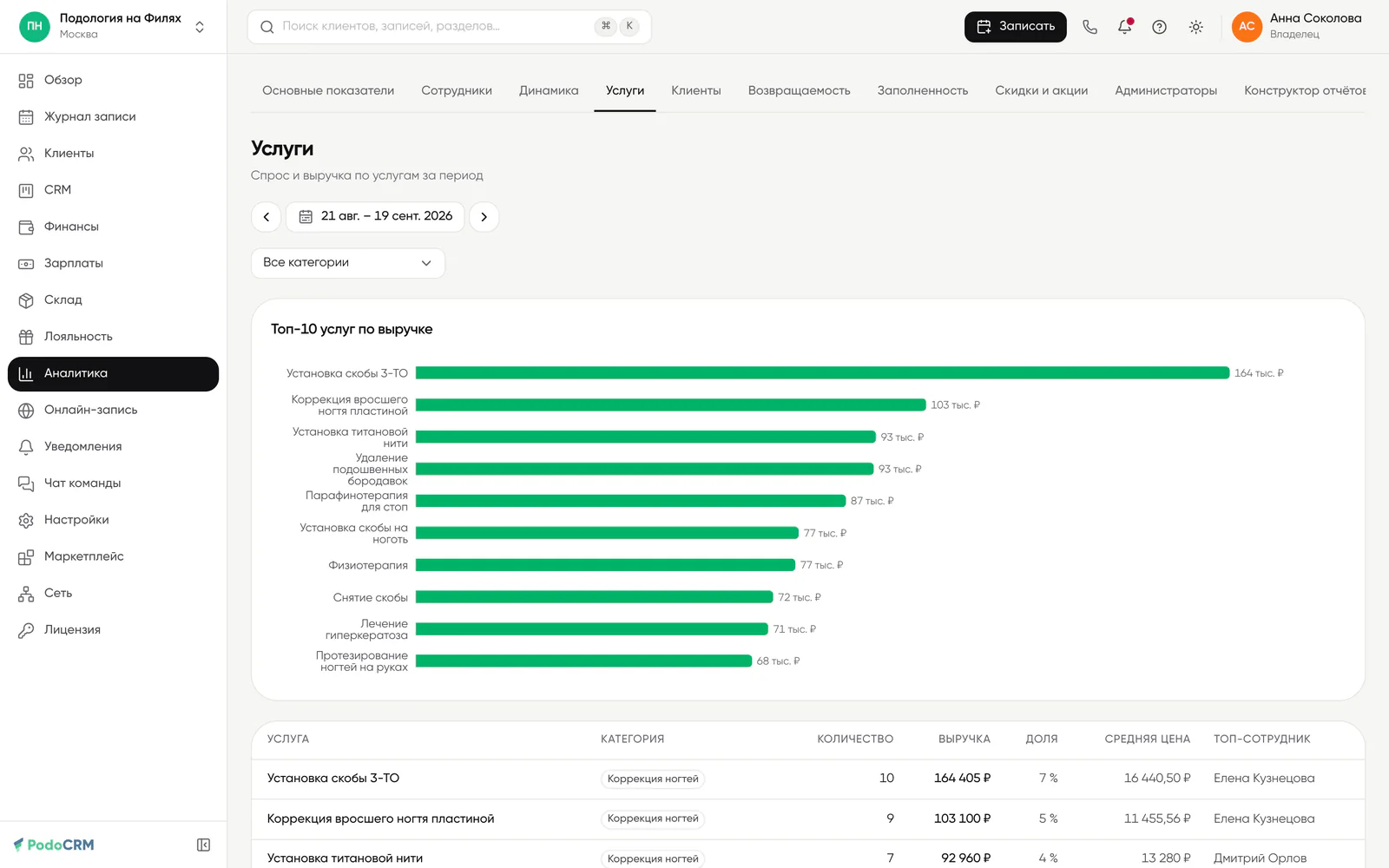This screenshot has height=868, width=1389.
Task: Focus the client search field
Action: (x=450, y=27)
